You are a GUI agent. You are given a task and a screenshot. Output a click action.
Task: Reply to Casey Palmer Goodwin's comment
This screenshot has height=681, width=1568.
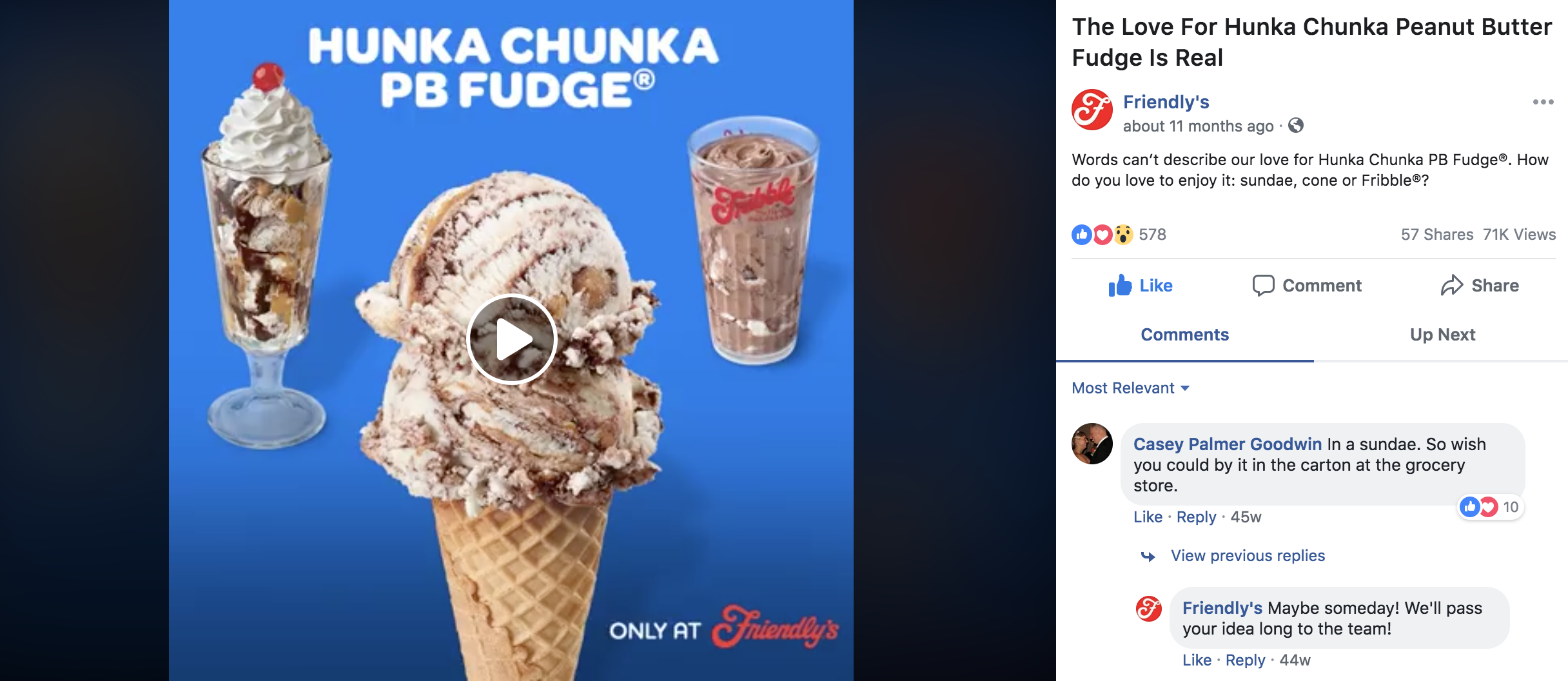pos(1196,517)
